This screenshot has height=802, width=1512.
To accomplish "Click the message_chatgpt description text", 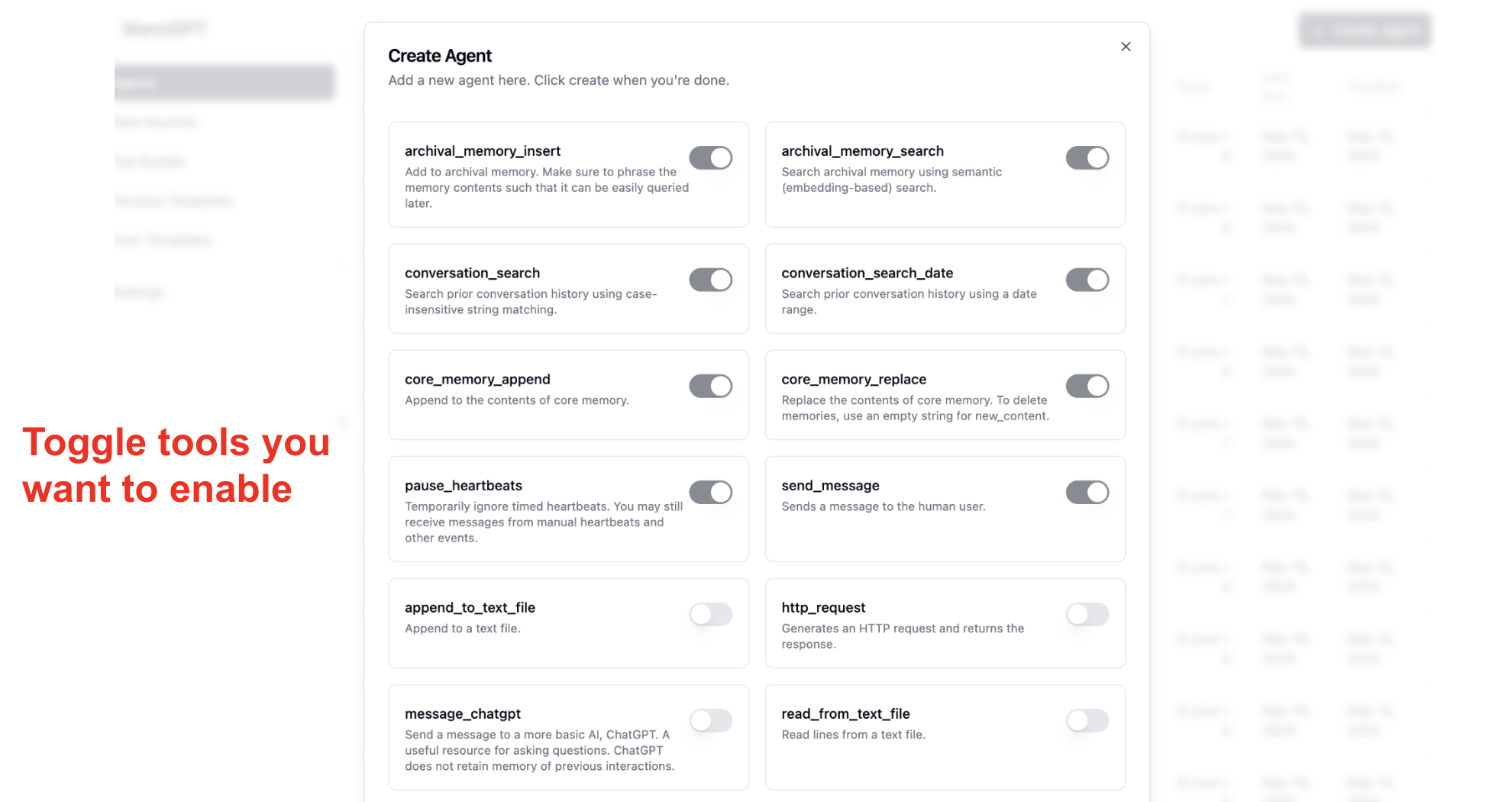I will pyautogui.click(x=539, y=750).
